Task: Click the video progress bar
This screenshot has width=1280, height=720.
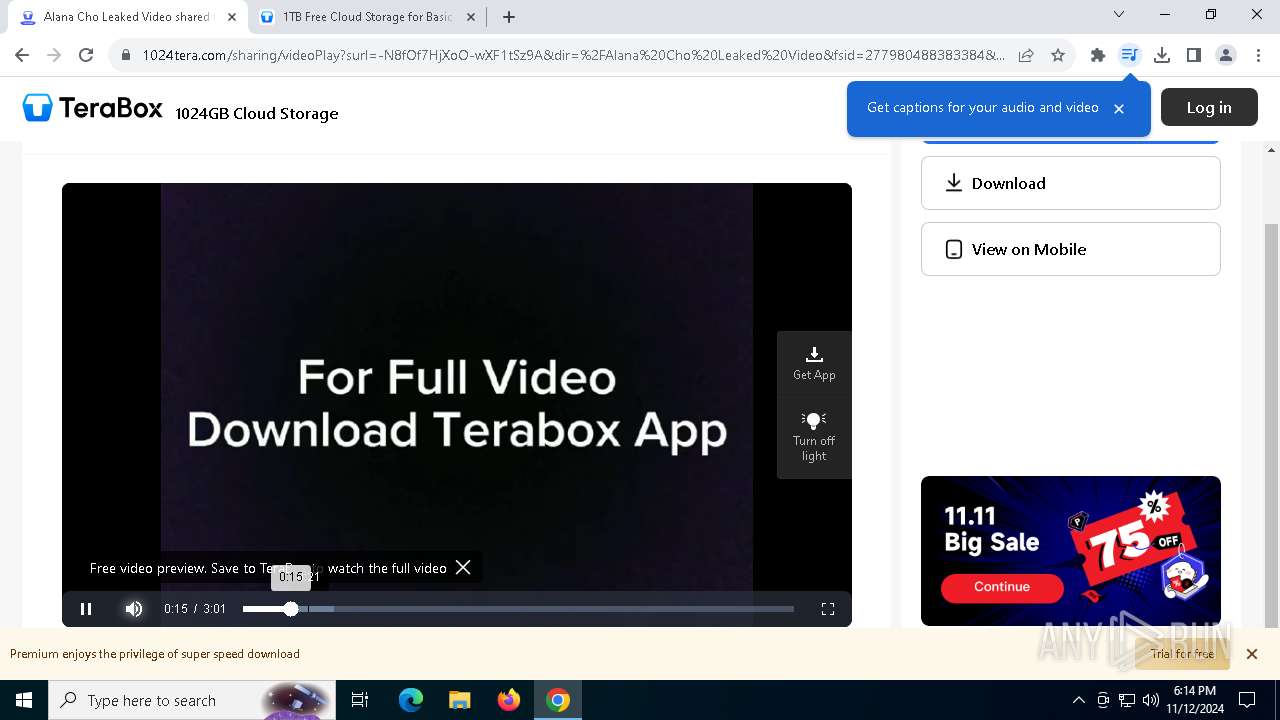Action: 518,609
